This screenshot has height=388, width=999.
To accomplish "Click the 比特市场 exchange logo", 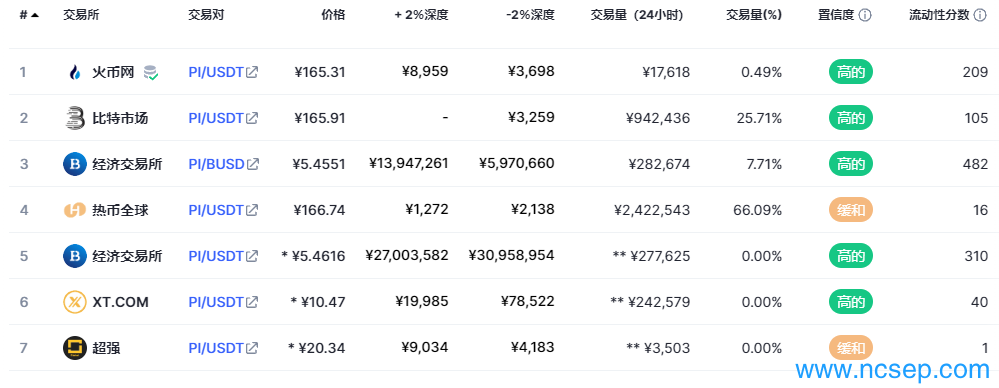I will (75, 118).
